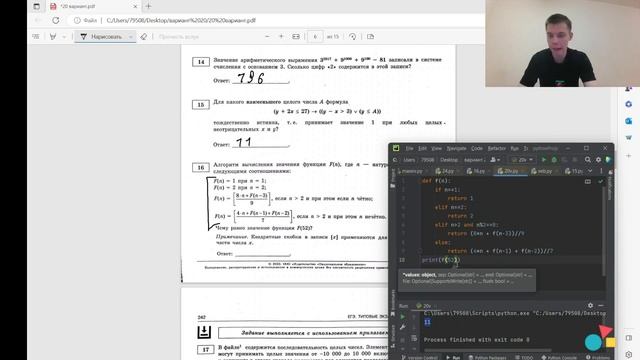640x360 pixels.
Task: Toggle the Project tool window
Action: (393, 179)
